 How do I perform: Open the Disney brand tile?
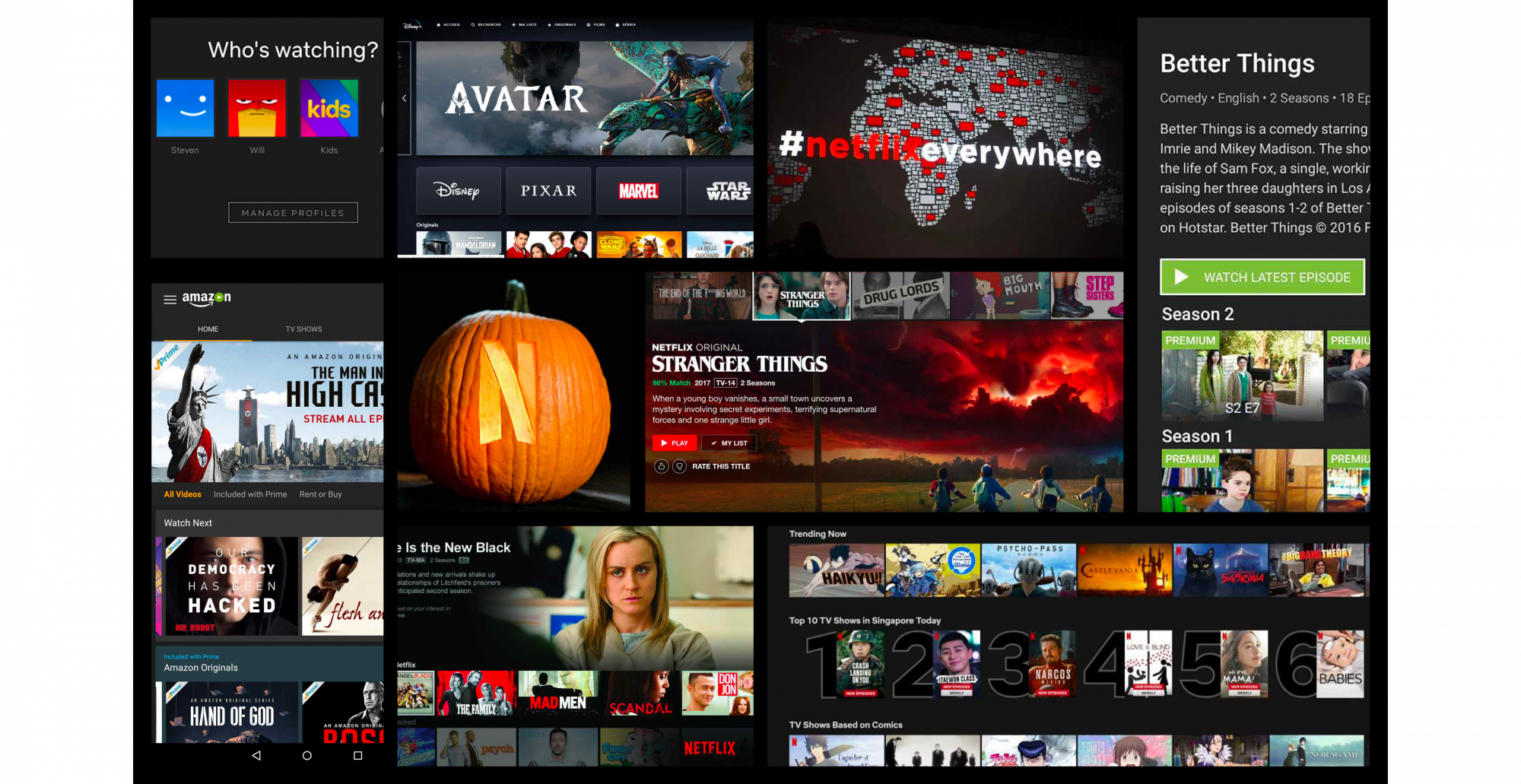pos(459,191)
